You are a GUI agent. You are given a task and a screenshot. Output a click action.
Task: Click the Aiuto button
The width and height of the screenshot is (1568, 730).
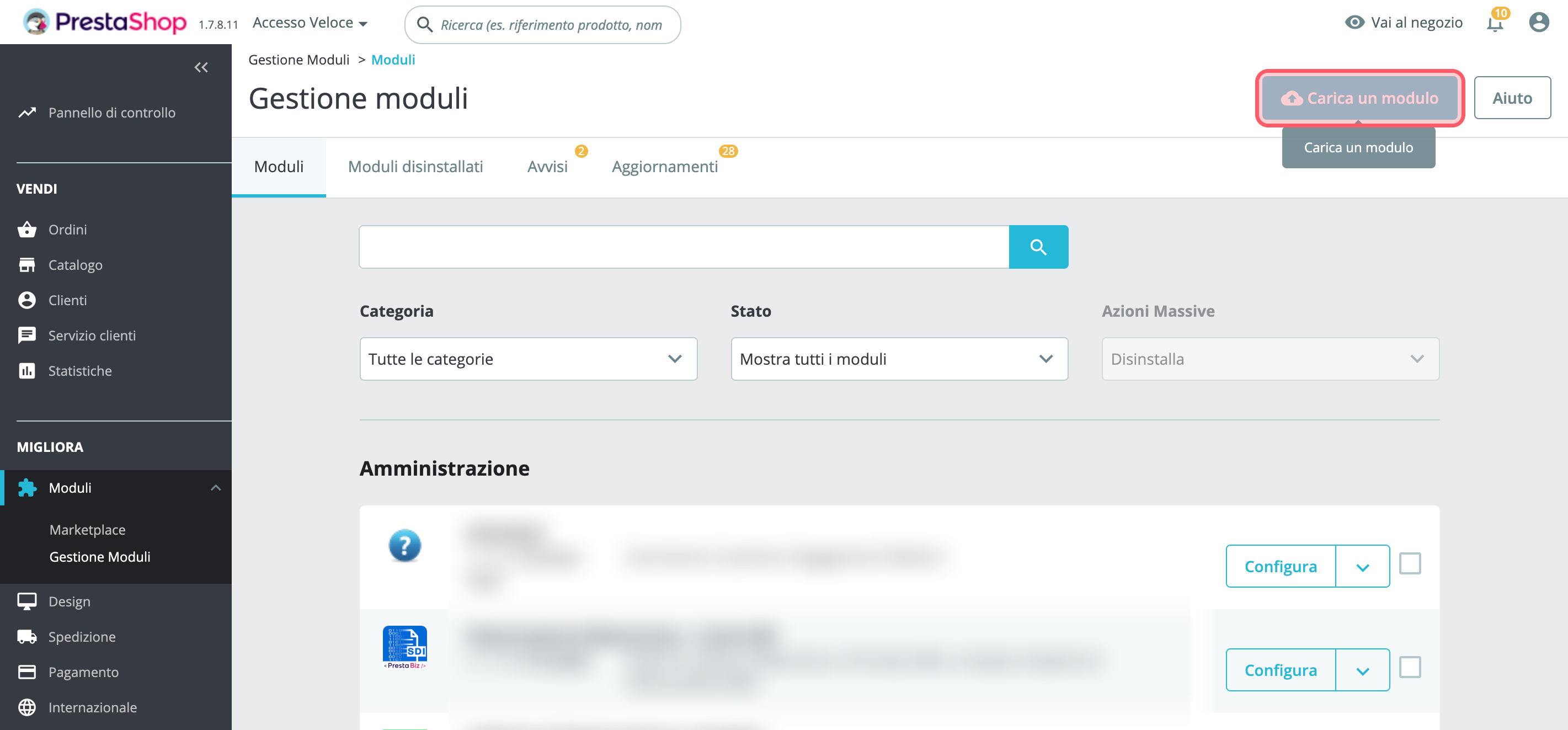coord(1512,98)
